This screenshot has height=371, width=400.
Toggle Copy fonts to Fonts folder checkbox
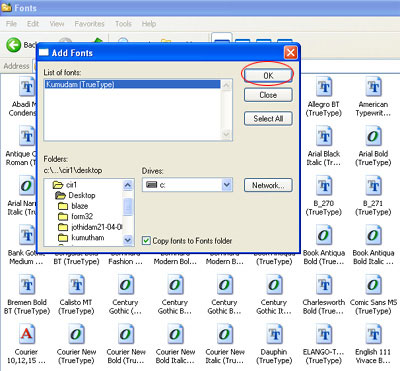point(146,240)
